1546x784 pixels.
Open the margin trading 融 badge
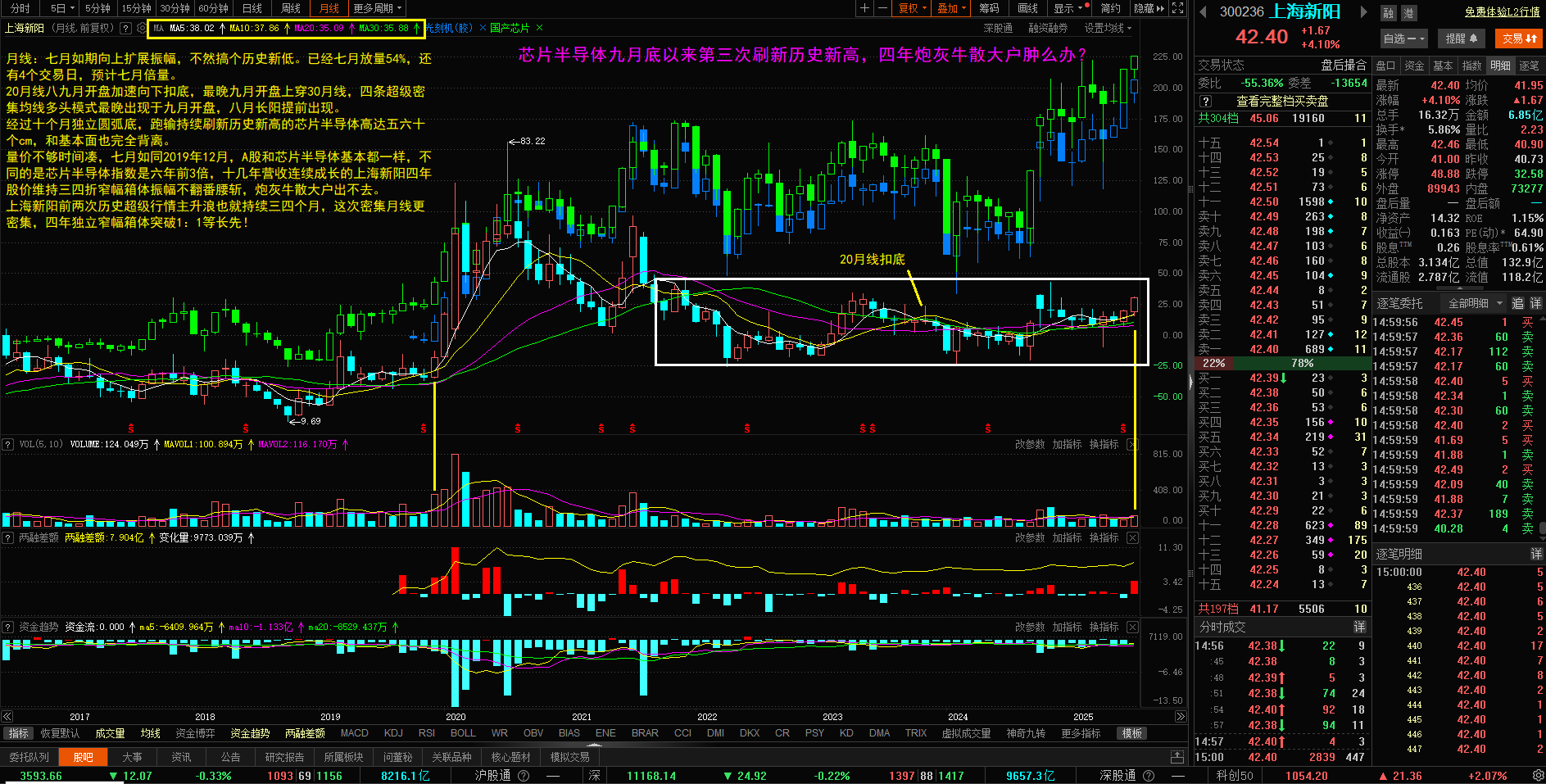(1388, 13)
